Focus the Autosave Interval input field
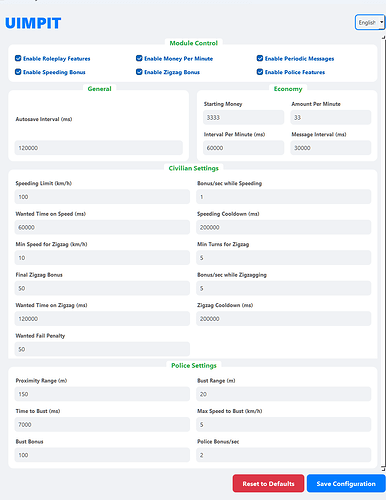 pos(99,148)
